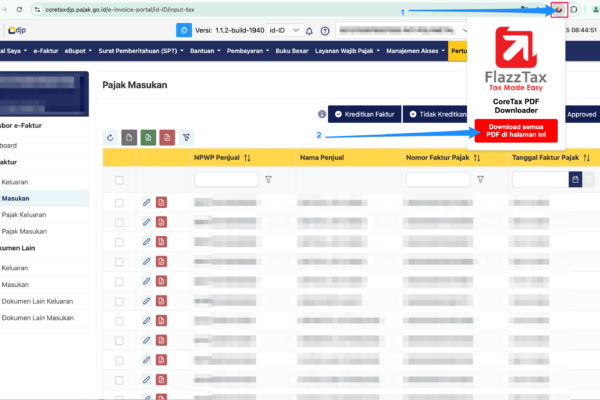Image resolution: width=600 pixels, height=400 pixels.
Task: Edit the first invoice row with pencil icon
Action: point(146,202)
